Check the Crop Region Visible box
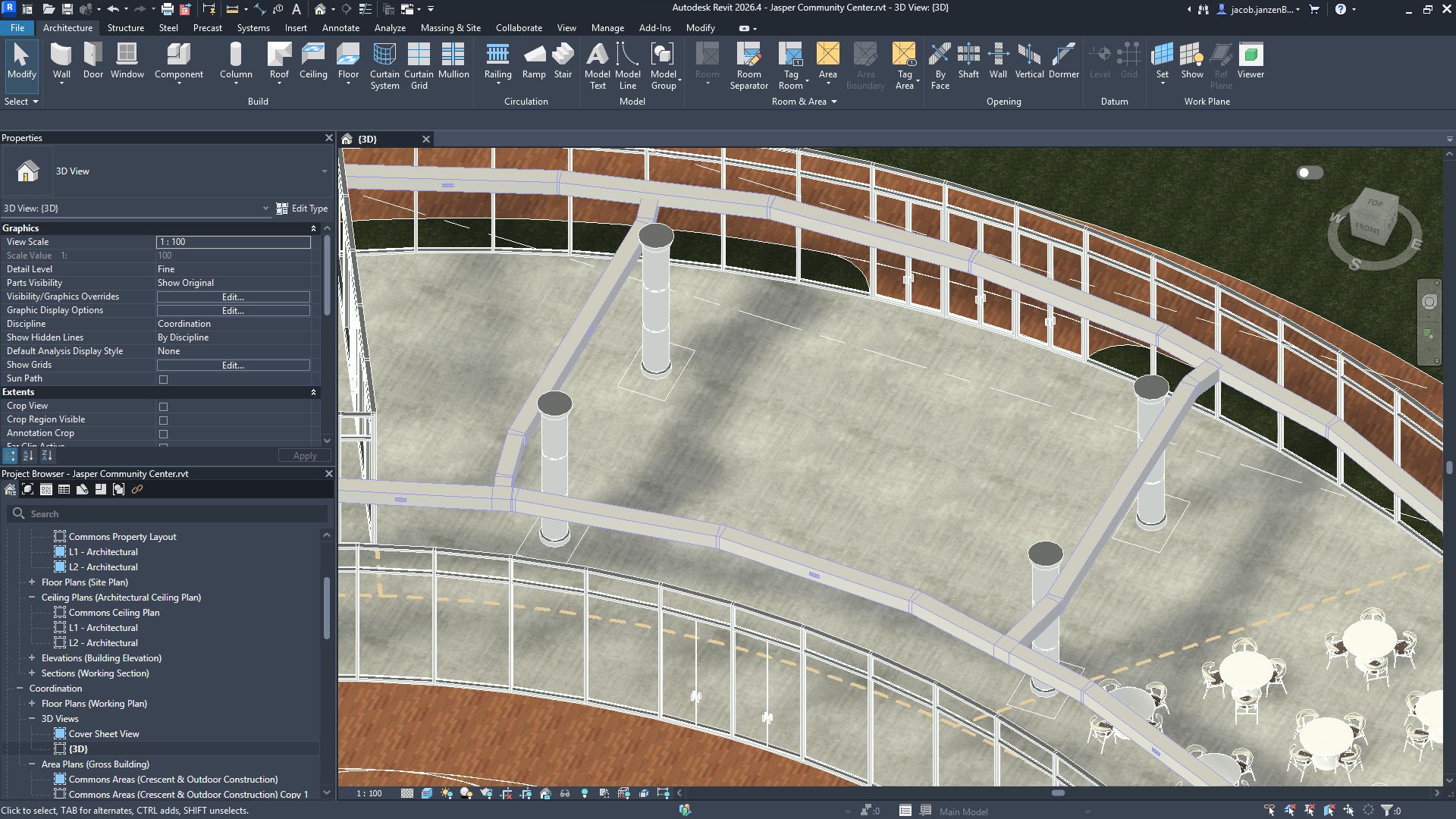The width and height of the screenshot is (1456, 819). pos(163,420)
